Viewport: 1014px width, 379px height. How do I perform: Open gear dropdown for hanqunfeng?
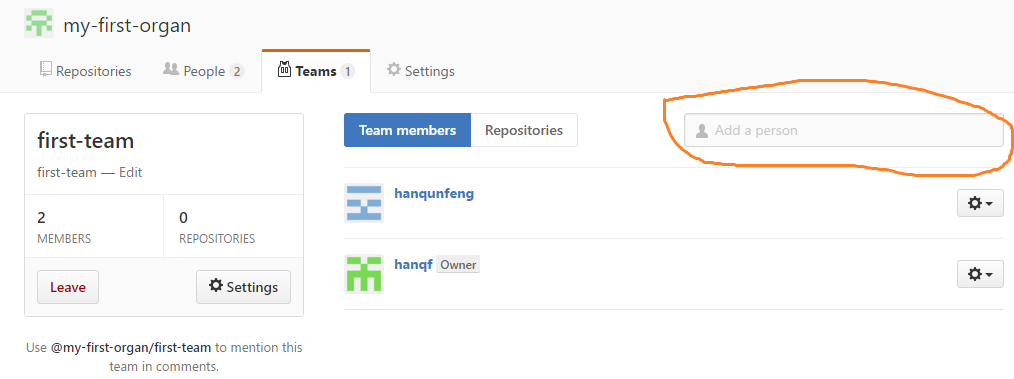click(x=980, y=203)
